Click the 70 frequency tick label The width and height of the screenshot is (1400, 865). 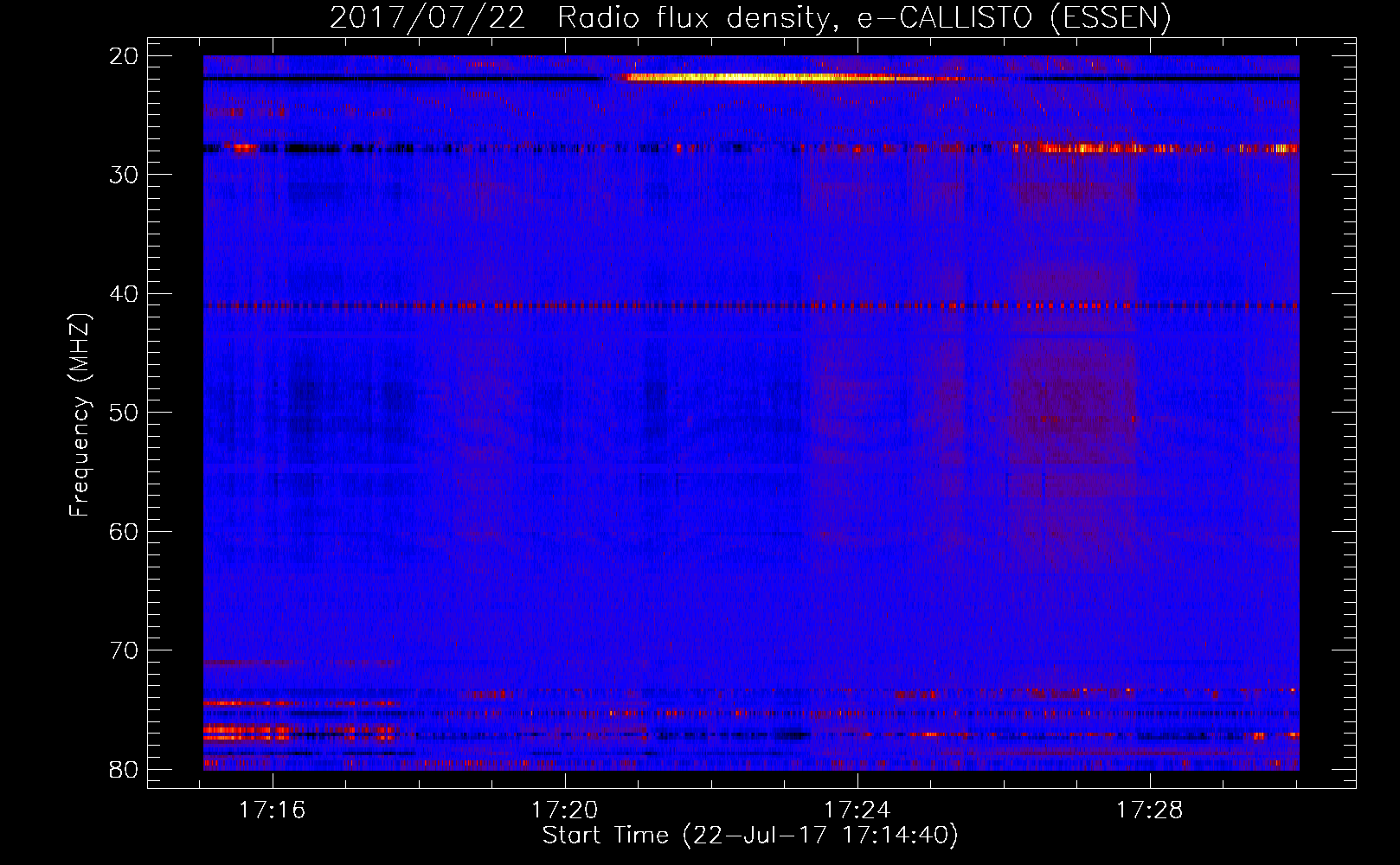click(125, 650)
